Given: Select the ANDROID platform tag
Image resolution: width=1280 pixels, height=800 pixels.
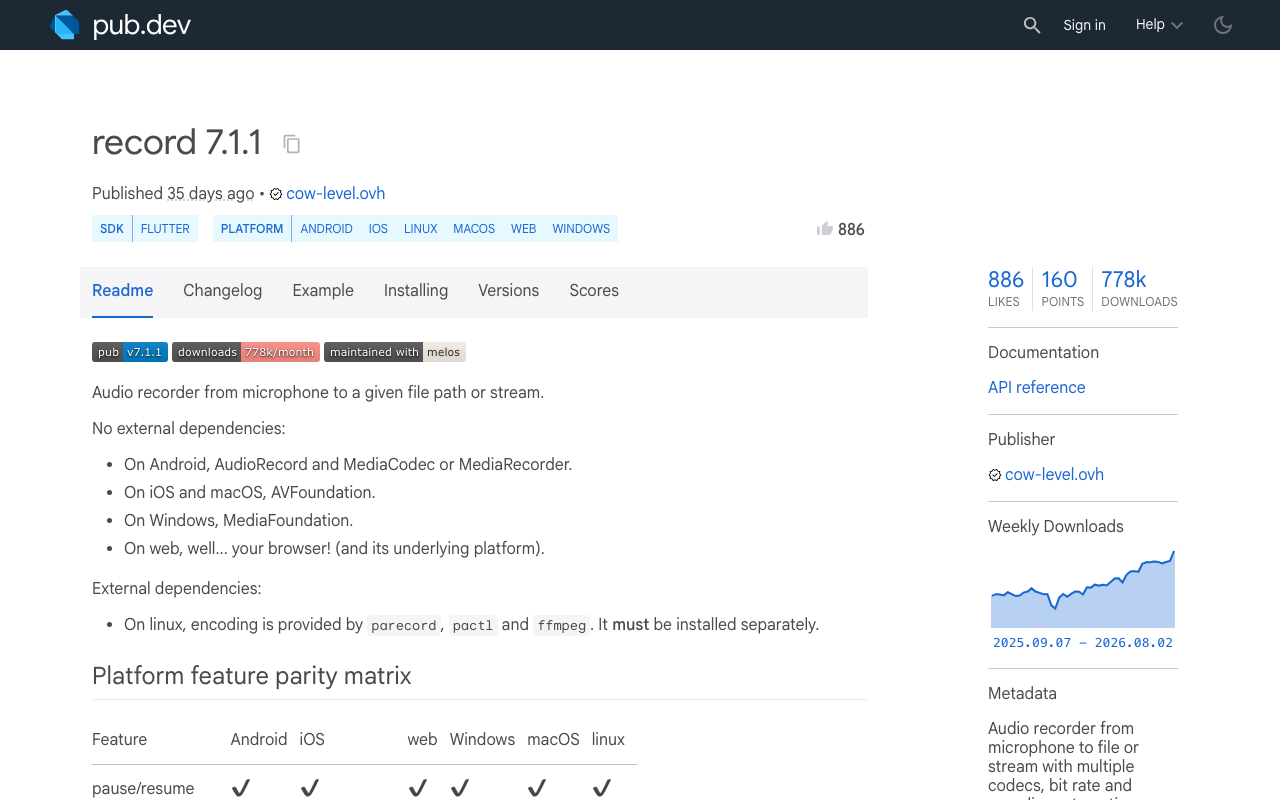Looking at the screenshot, I should (x=327, y=229).
